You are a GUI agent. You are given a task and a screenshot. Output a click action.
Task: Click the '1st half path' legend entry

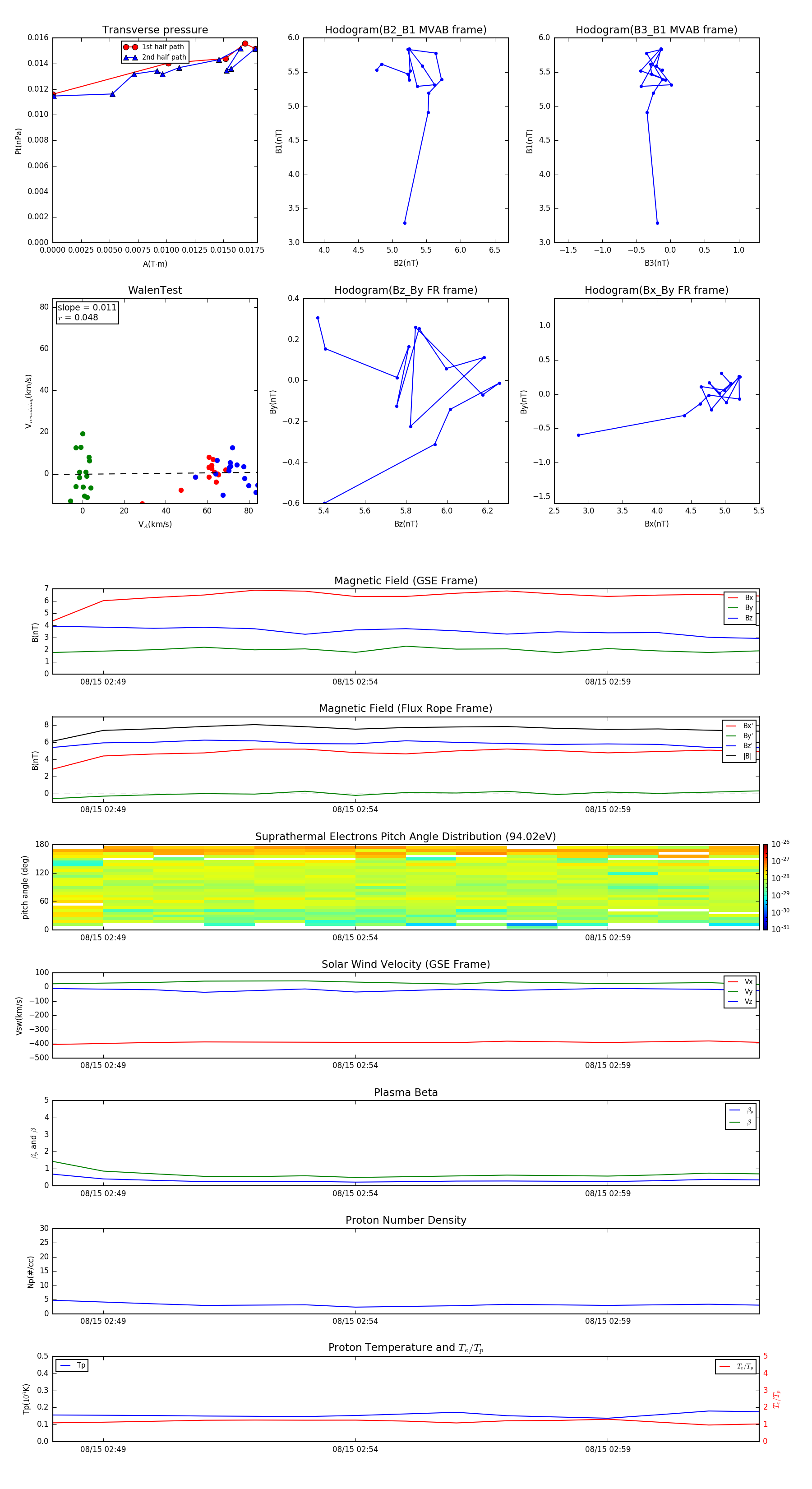click(x=154, y=47)
